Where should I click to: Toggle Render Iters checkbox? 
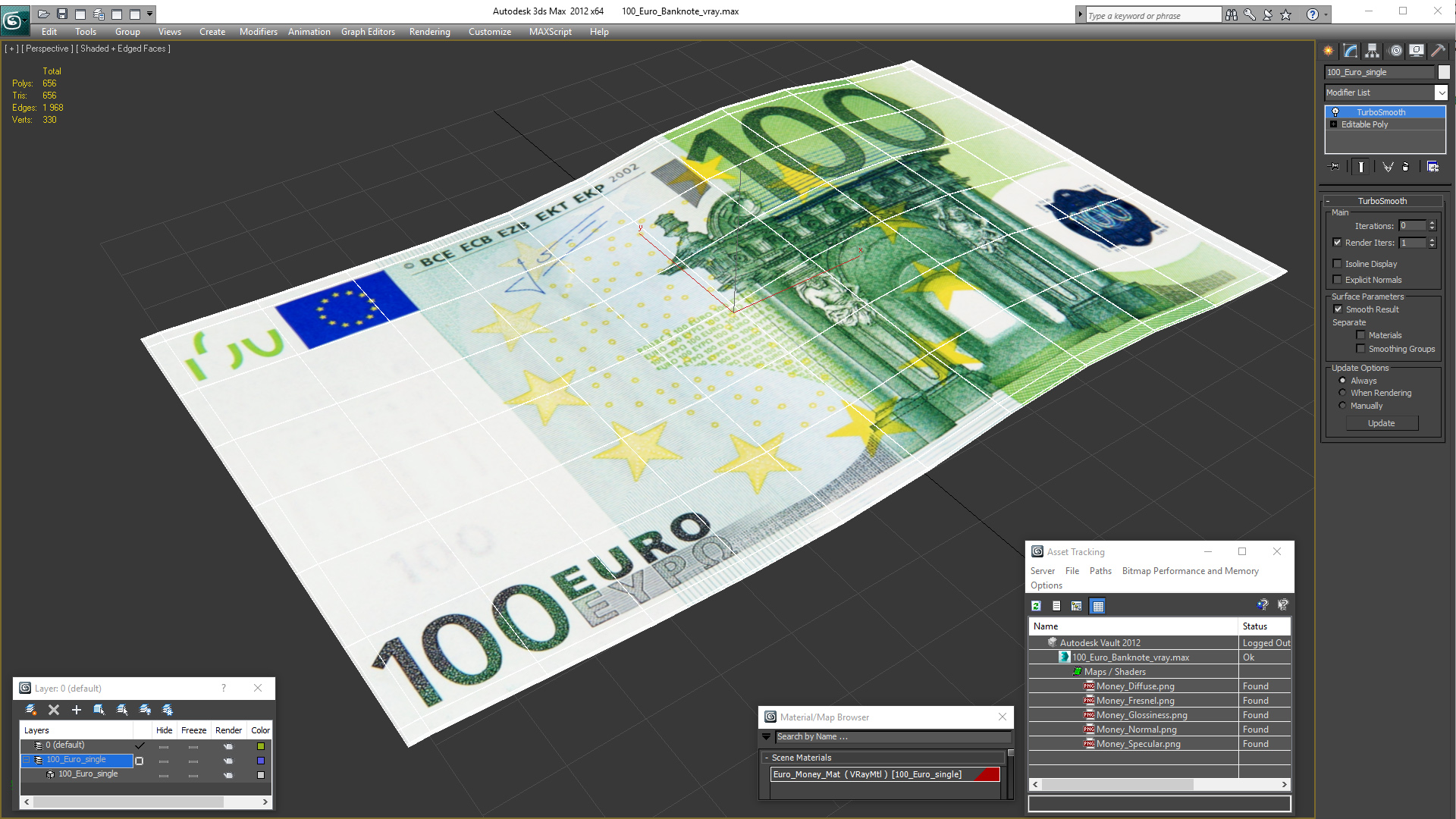[1338, 243]
